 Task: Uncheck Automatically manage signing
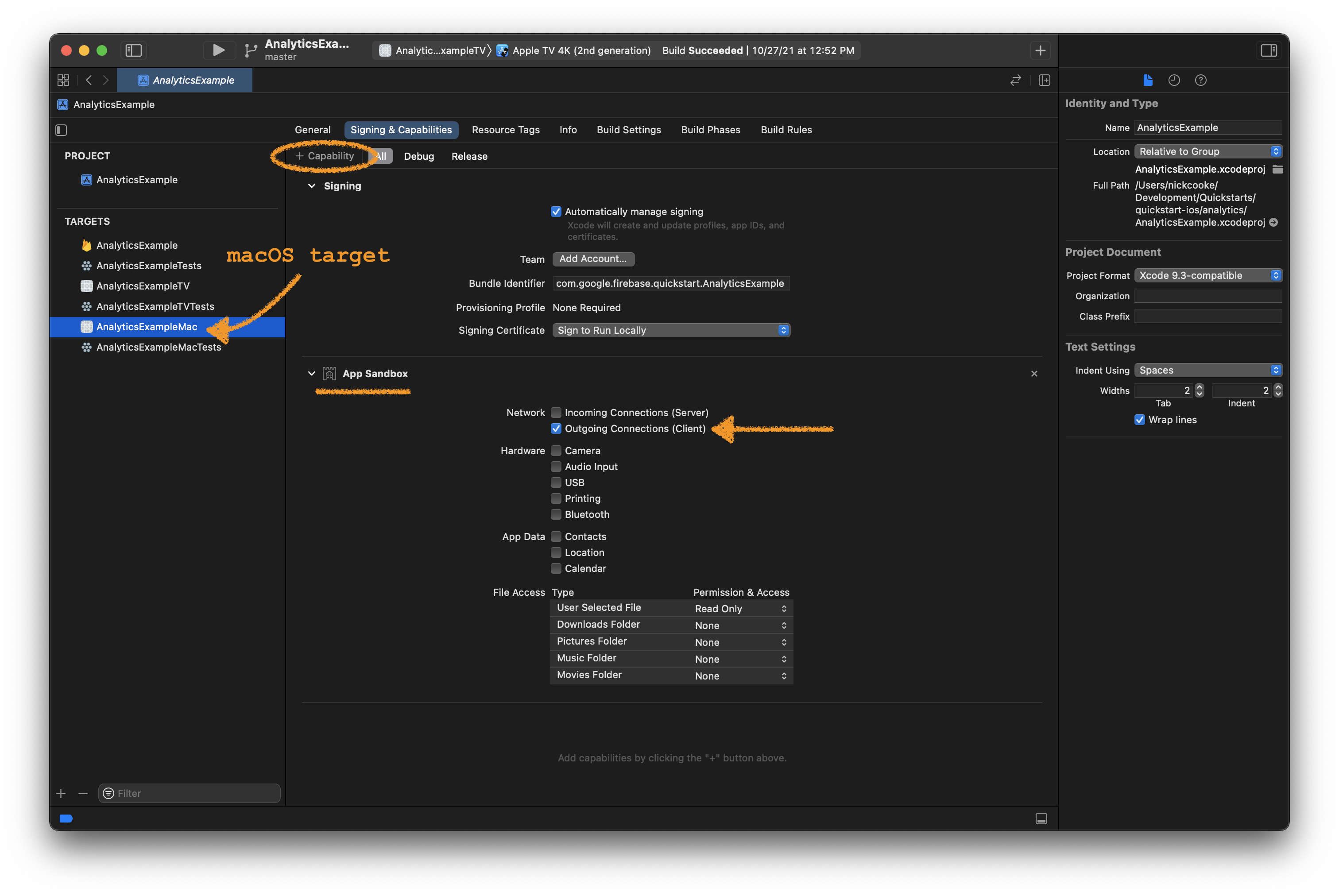coord(556,212)
